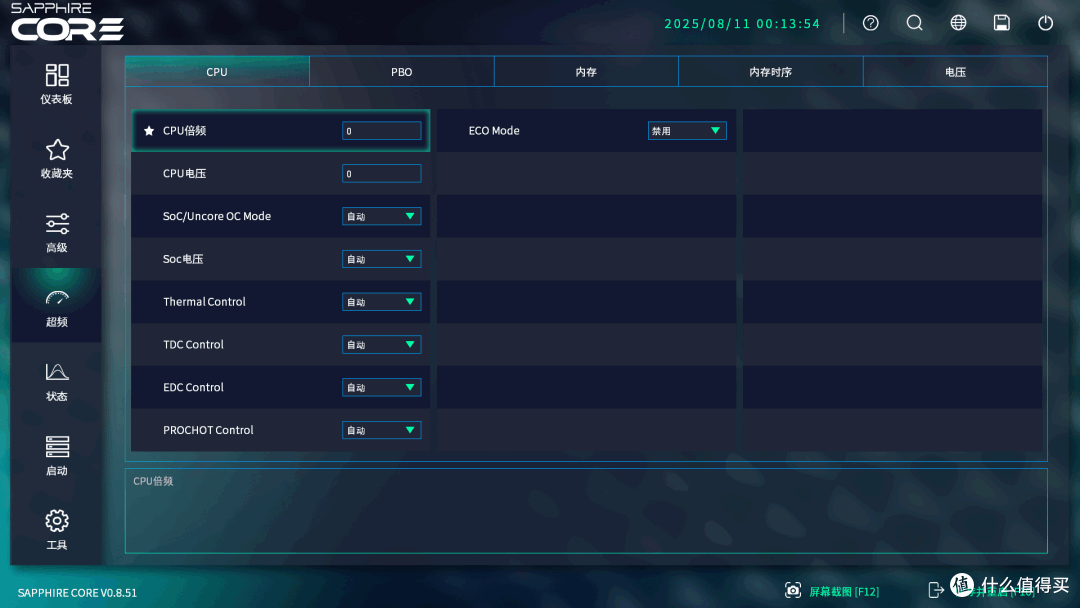Go to the 高级 advanced settings
Image resolution: width=1080 pixels, height=608 pixels.
click(56, 233)
